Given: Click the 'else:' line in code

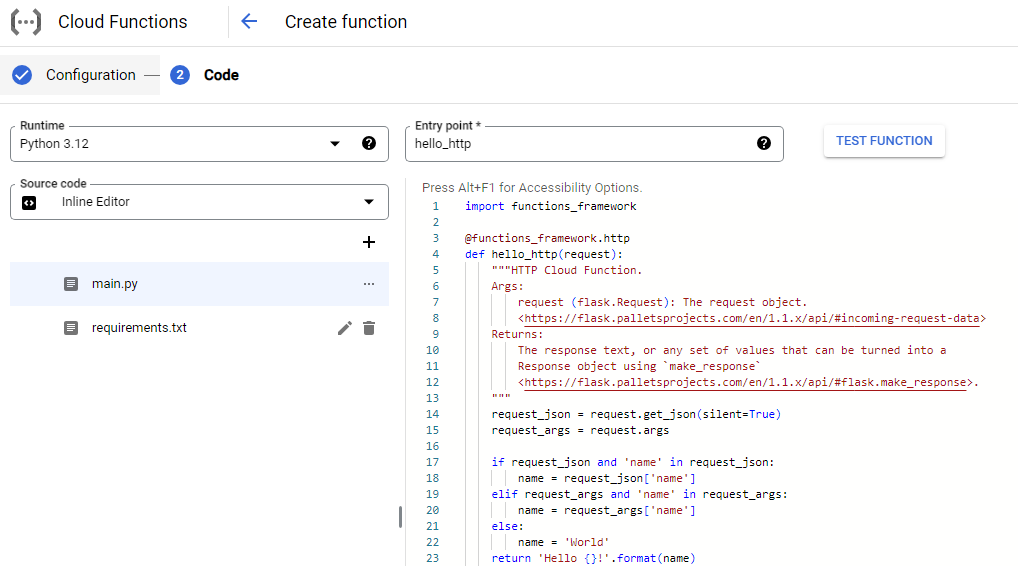Looking at the screenshot, I should click(x=507, y=526).
